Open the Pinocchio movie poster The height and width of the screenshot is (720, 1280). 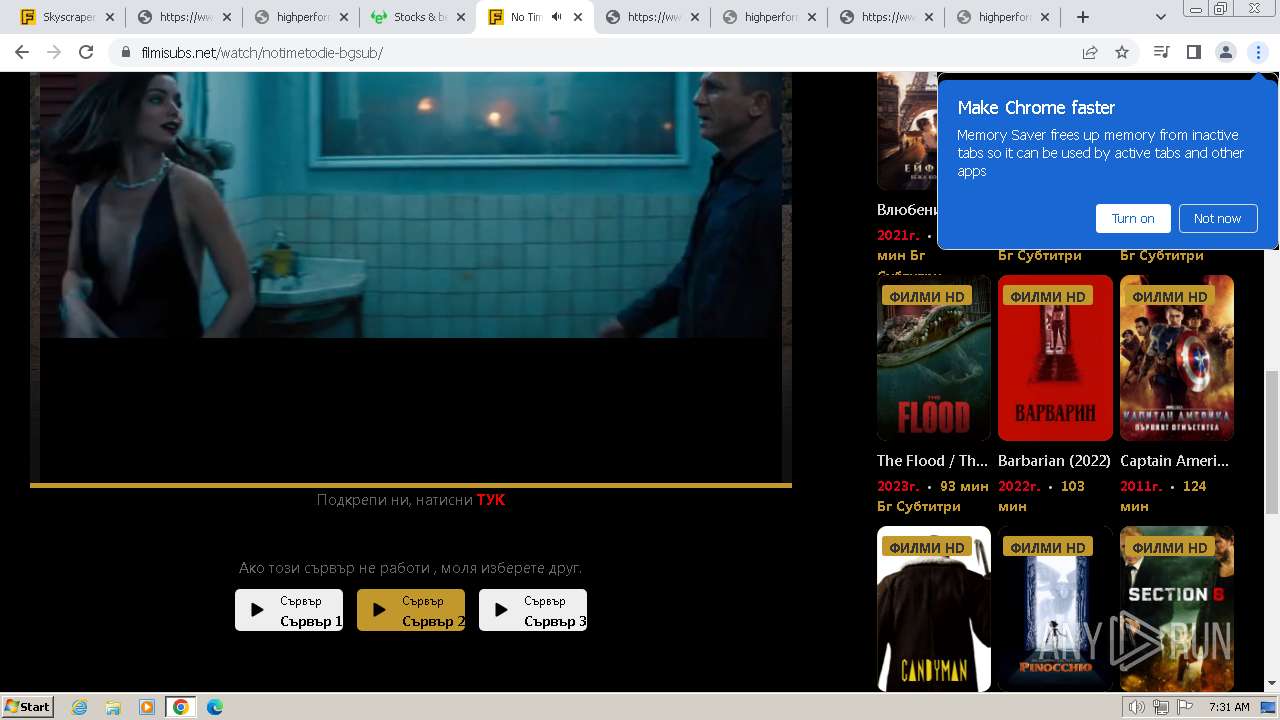1055,608
